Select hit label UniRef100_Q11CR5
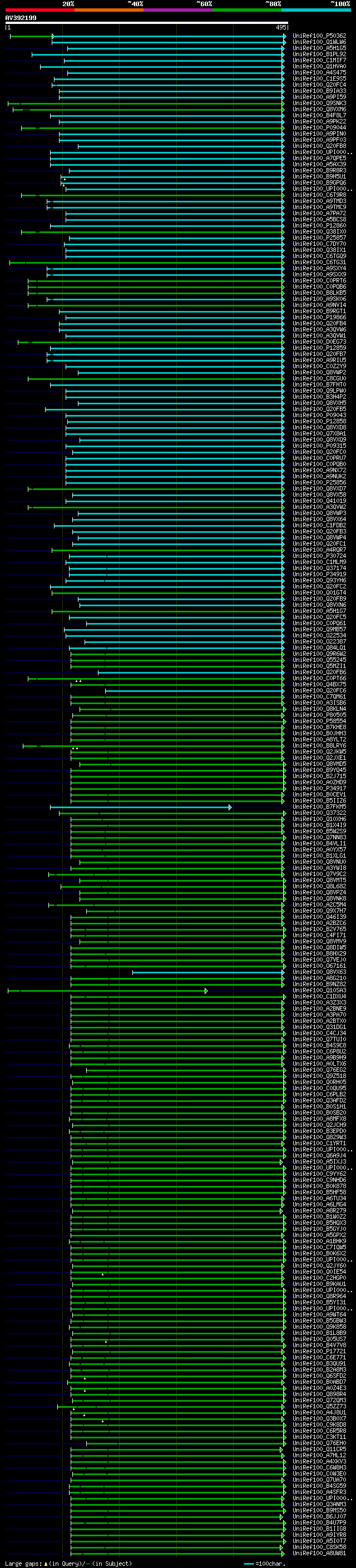This screenshot has height=1568, width=356. pos(319,1450)
